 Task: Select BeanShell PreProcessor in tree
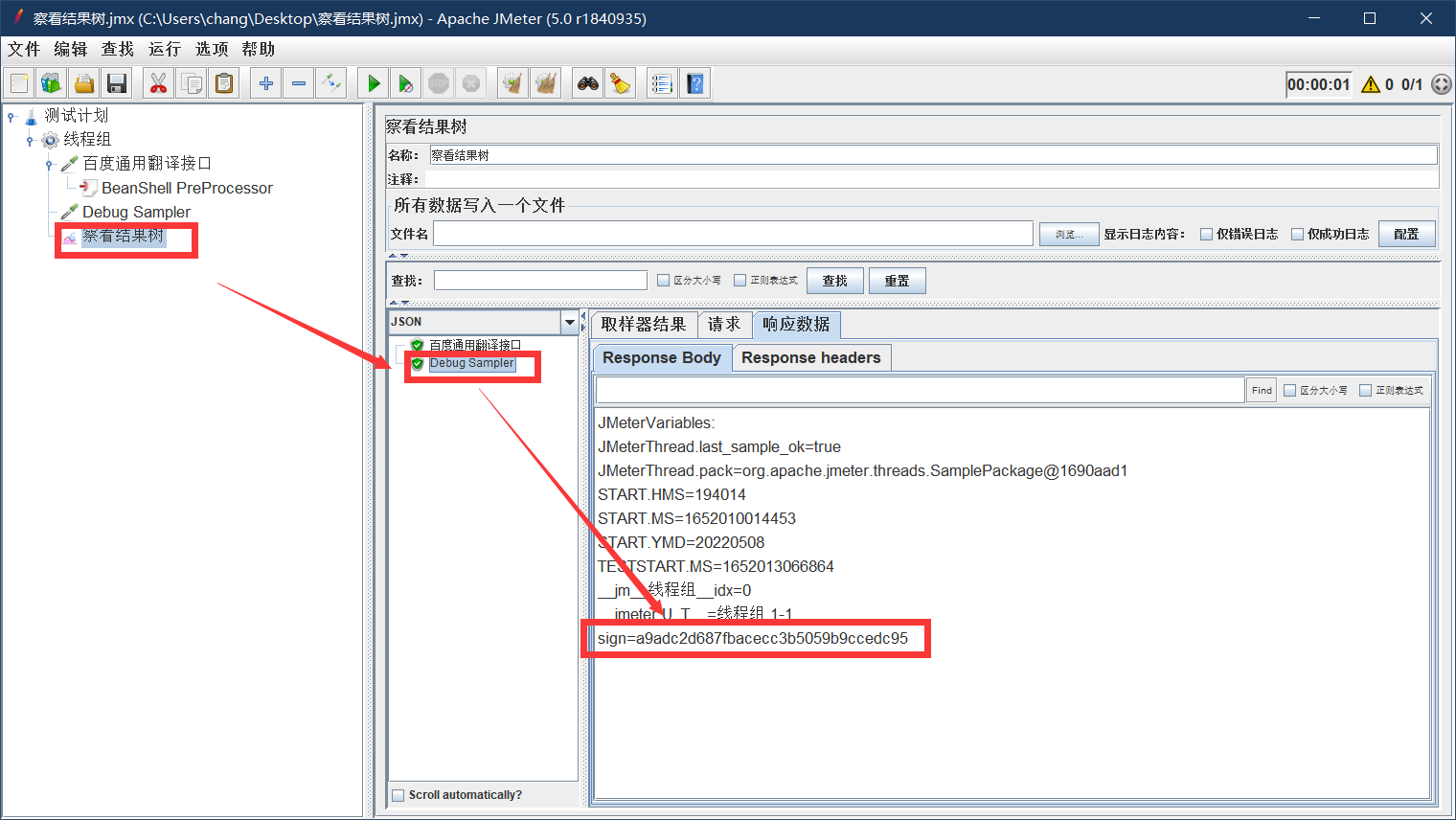(x=187, y=189)
